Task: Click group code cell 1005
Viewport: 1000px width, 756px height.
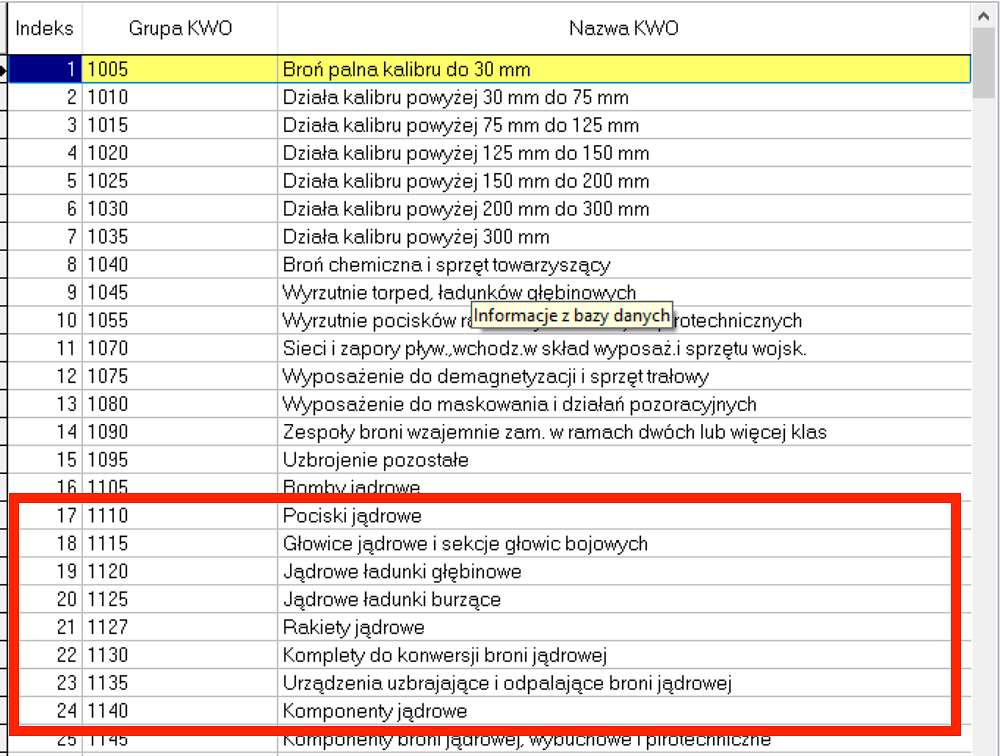Action: [180, 69]
